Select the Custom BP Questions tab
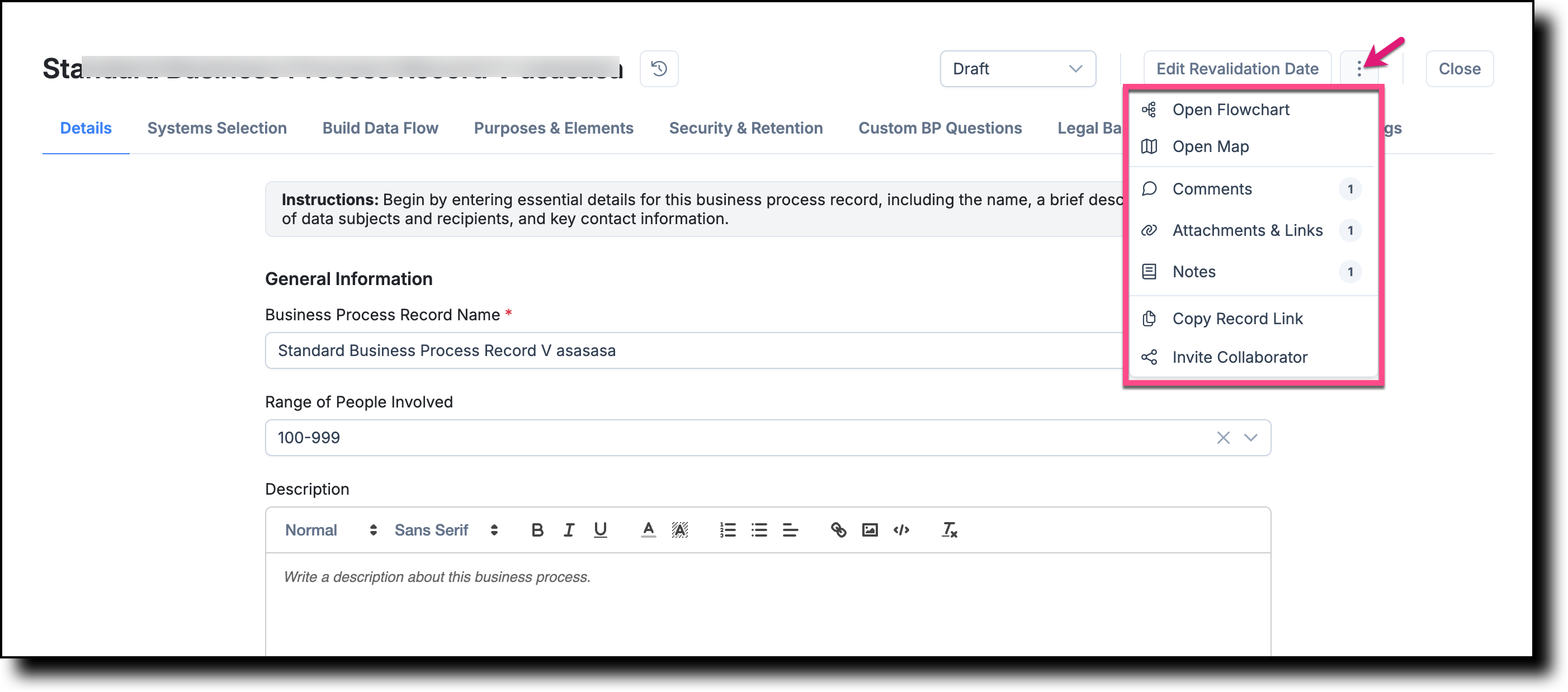Viewport: 1568px width, 692px height. pos(940,129)
